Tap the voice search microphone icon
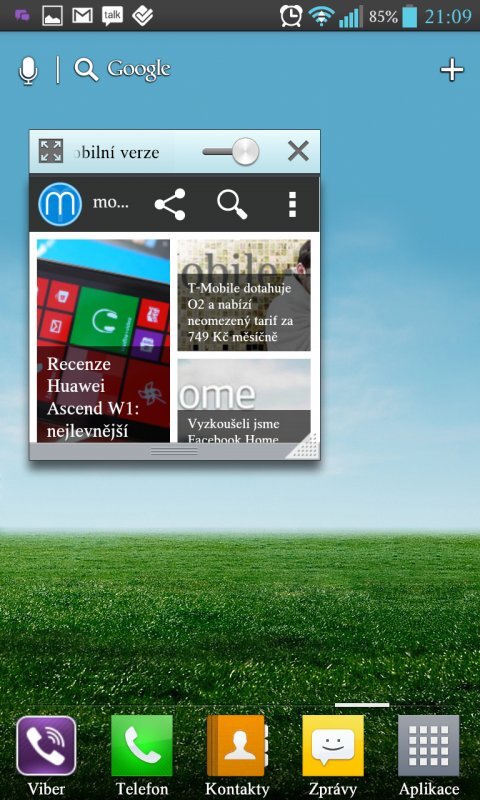 tap(29, 70)
